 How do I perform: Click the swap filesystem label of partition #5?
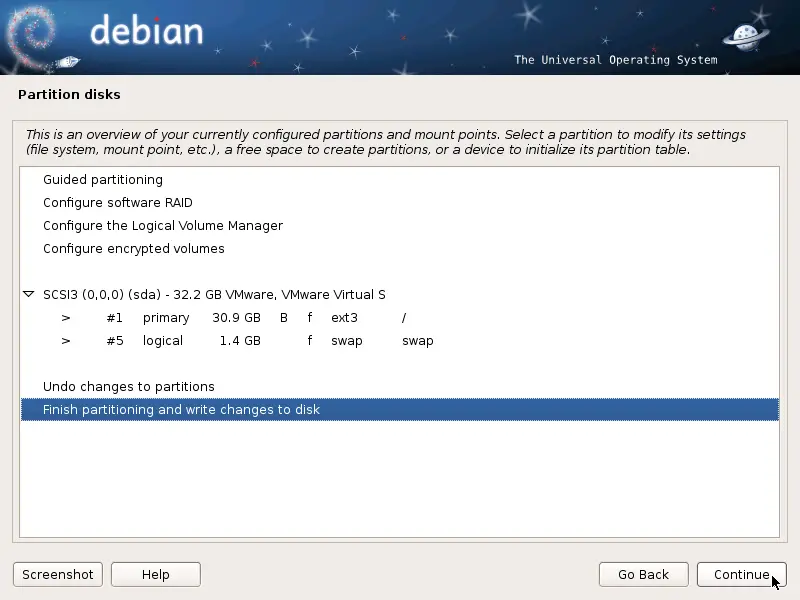(x=346, y=341)
